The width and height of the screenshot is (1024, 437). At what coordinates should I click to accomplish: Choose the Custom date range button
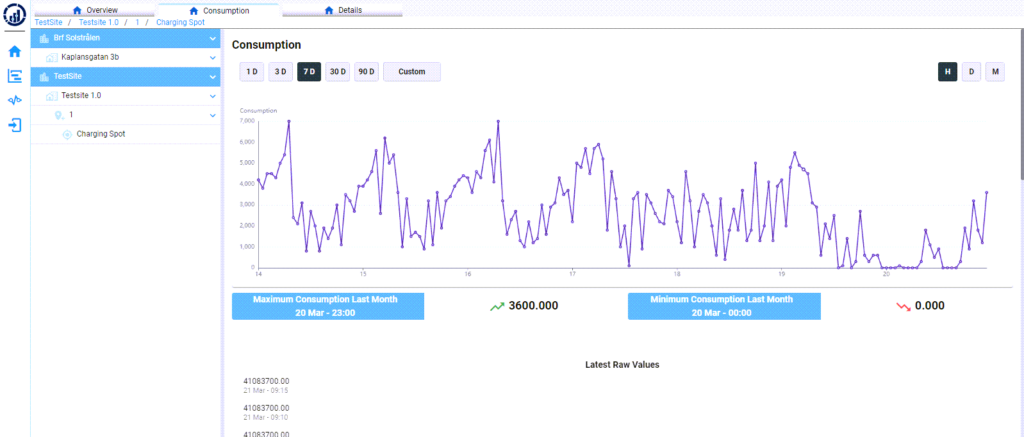tap(411, 72)
